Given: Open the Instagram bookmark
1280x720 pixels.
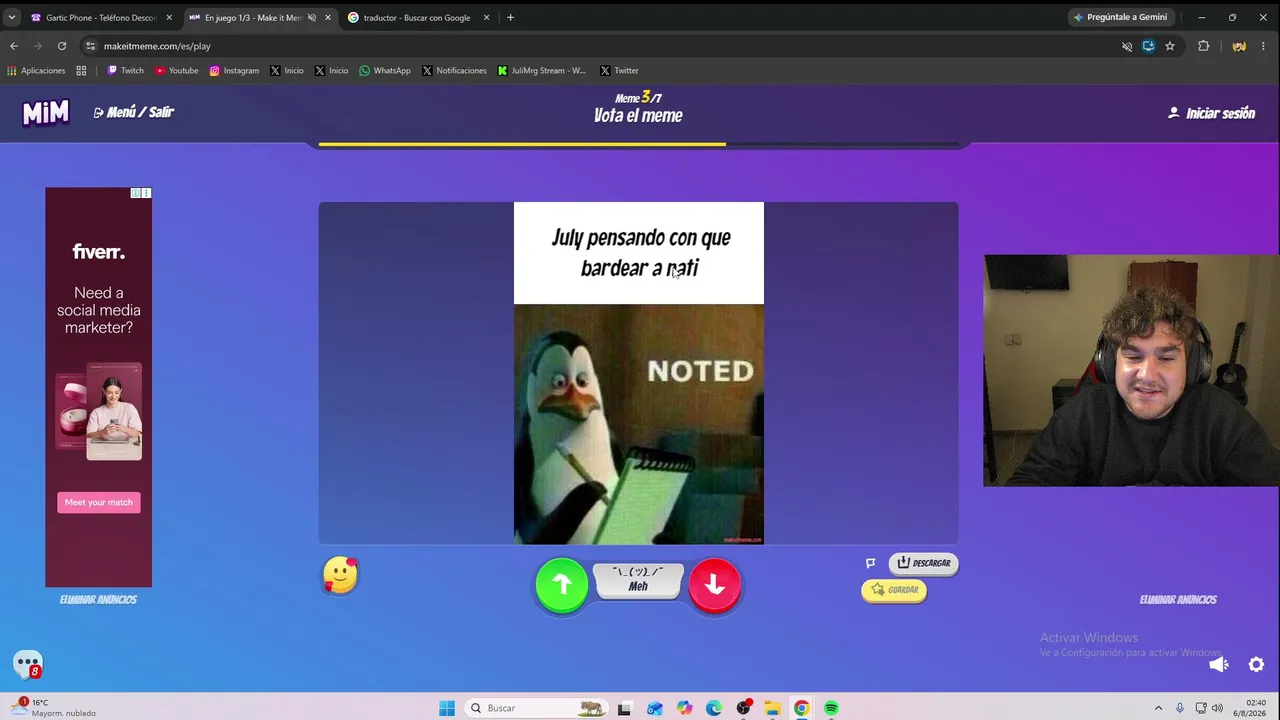Looking at the screenshot, I should tap(234, 71).
